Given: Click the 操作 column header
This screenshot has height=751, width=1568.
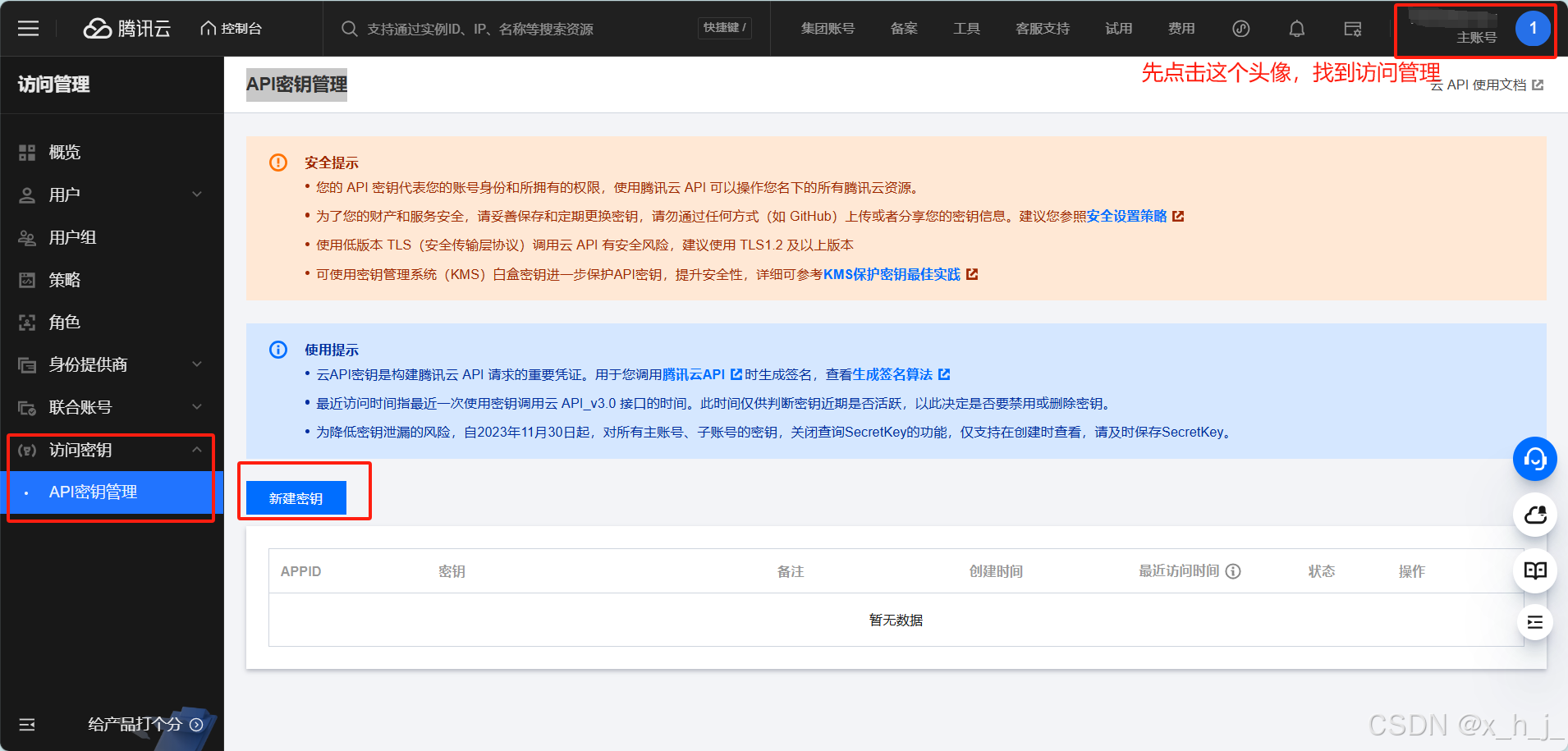Looking at the screenshot, I should coord(1412,571).
